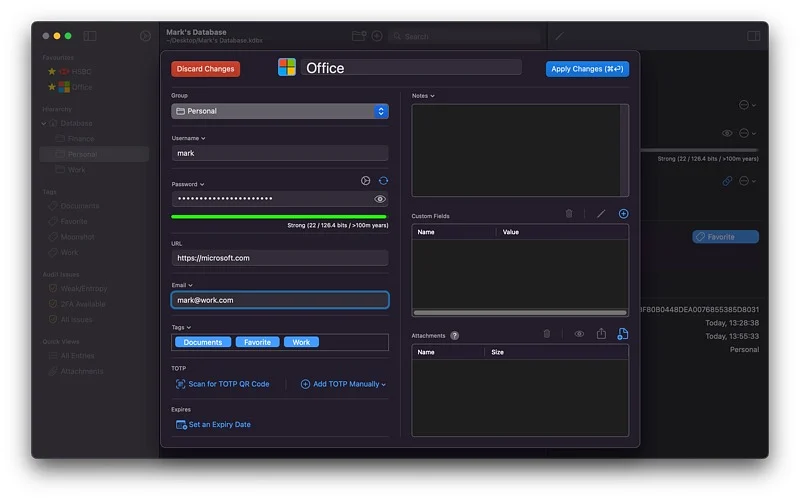
Task: Reveal the password with the eye icon
Action: [x=380, y=199]
